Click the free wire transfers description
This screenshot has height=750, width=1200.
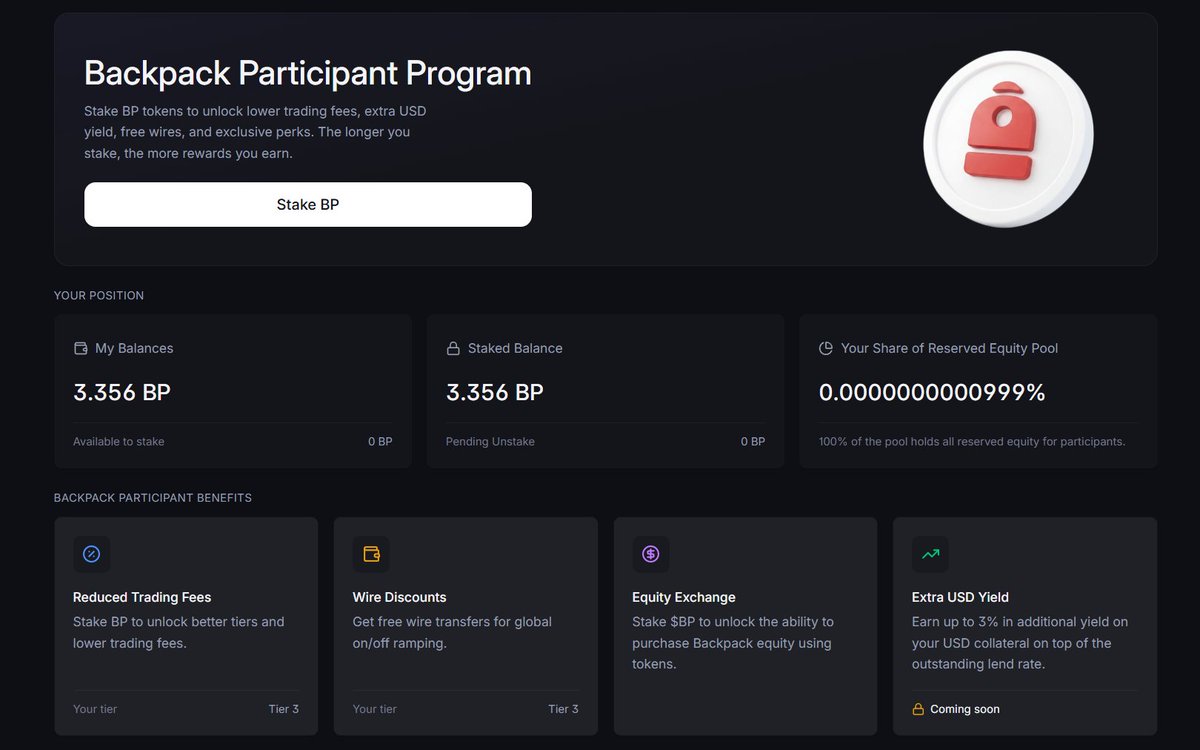click(452, 632)
